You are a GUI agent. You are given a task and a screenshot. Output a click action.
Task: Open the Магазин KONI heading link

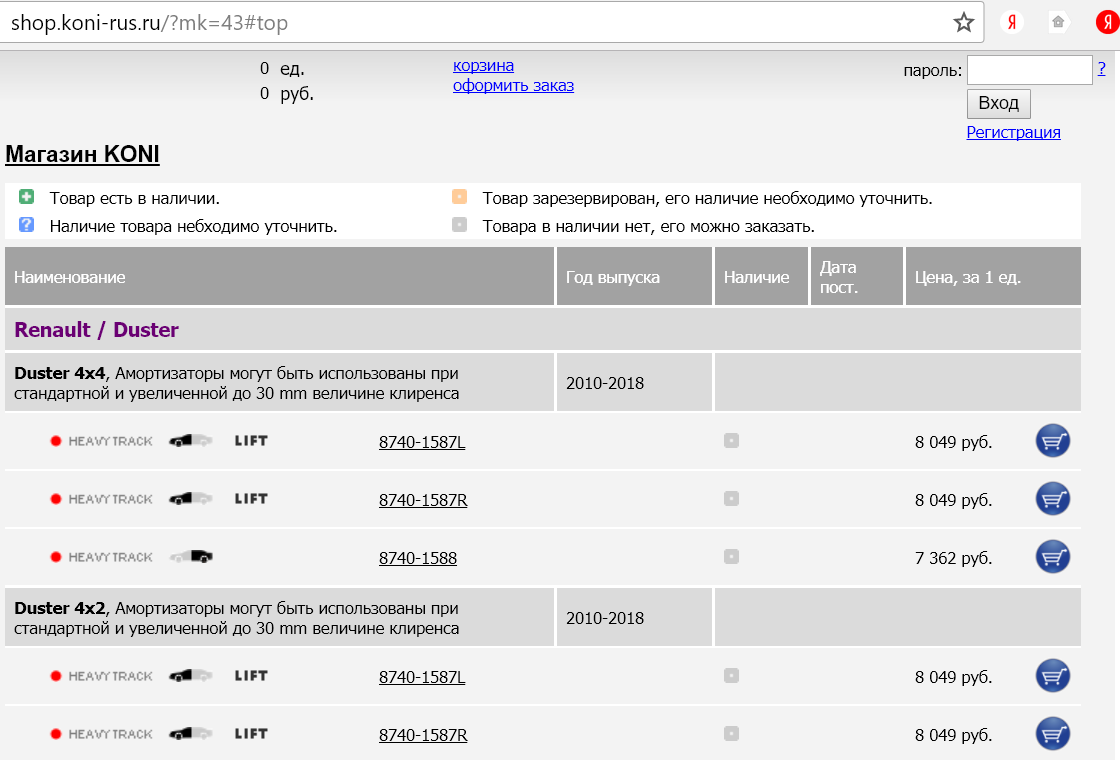[x=82, y=154]
